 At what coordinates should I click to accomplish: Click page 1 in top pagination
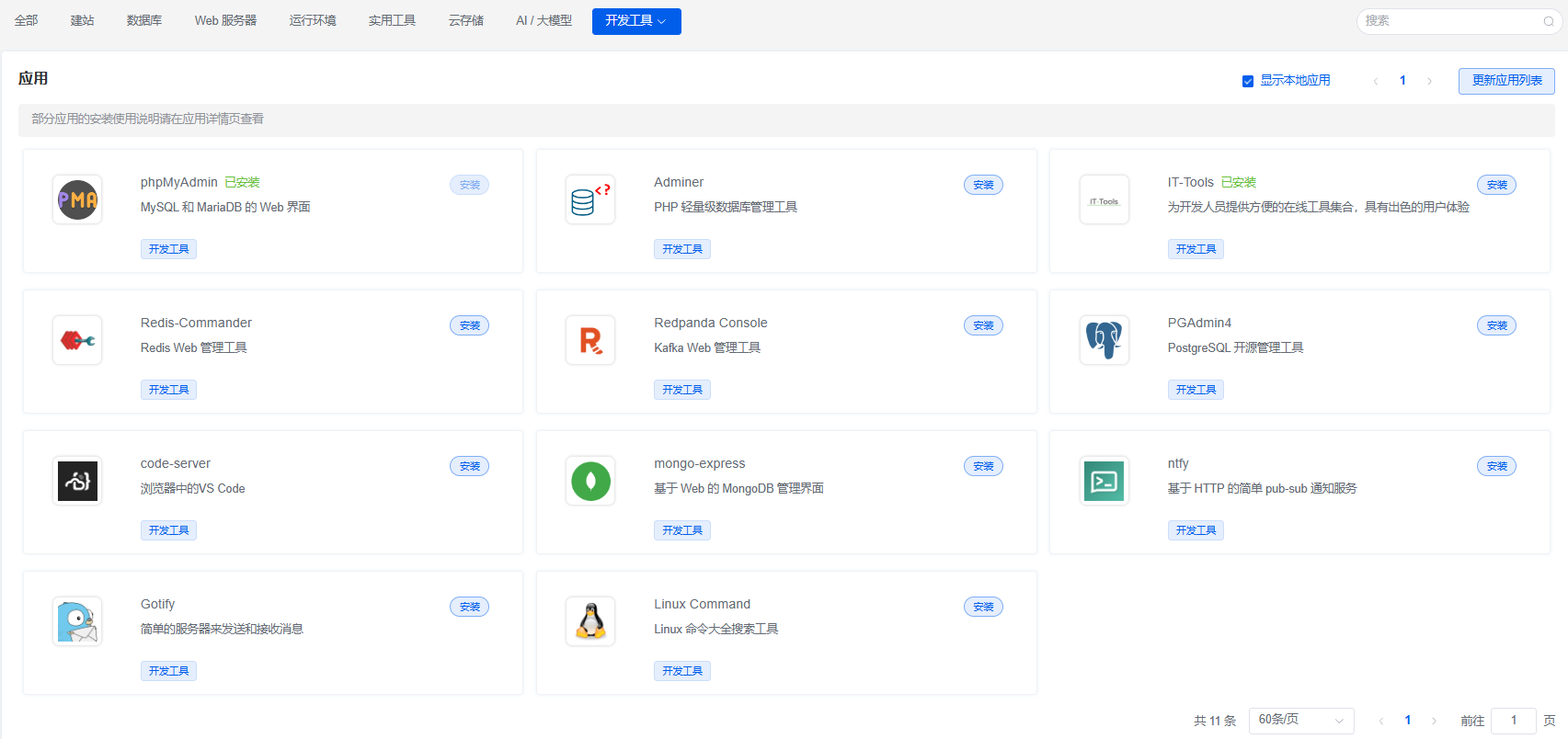pos(1402,81)
